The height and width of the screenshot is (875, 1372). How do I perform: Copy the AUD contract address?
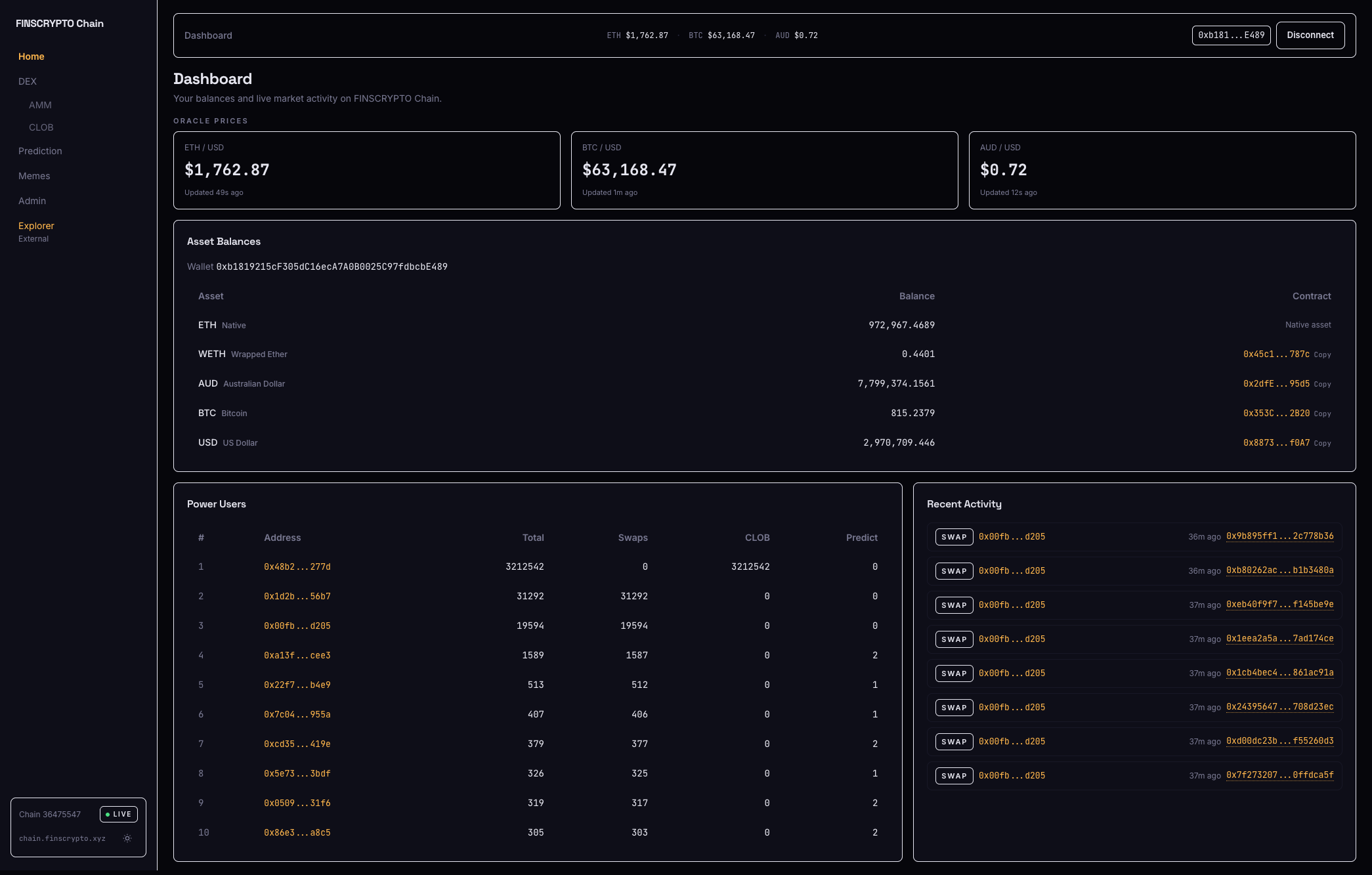(x=1322, y=384)
